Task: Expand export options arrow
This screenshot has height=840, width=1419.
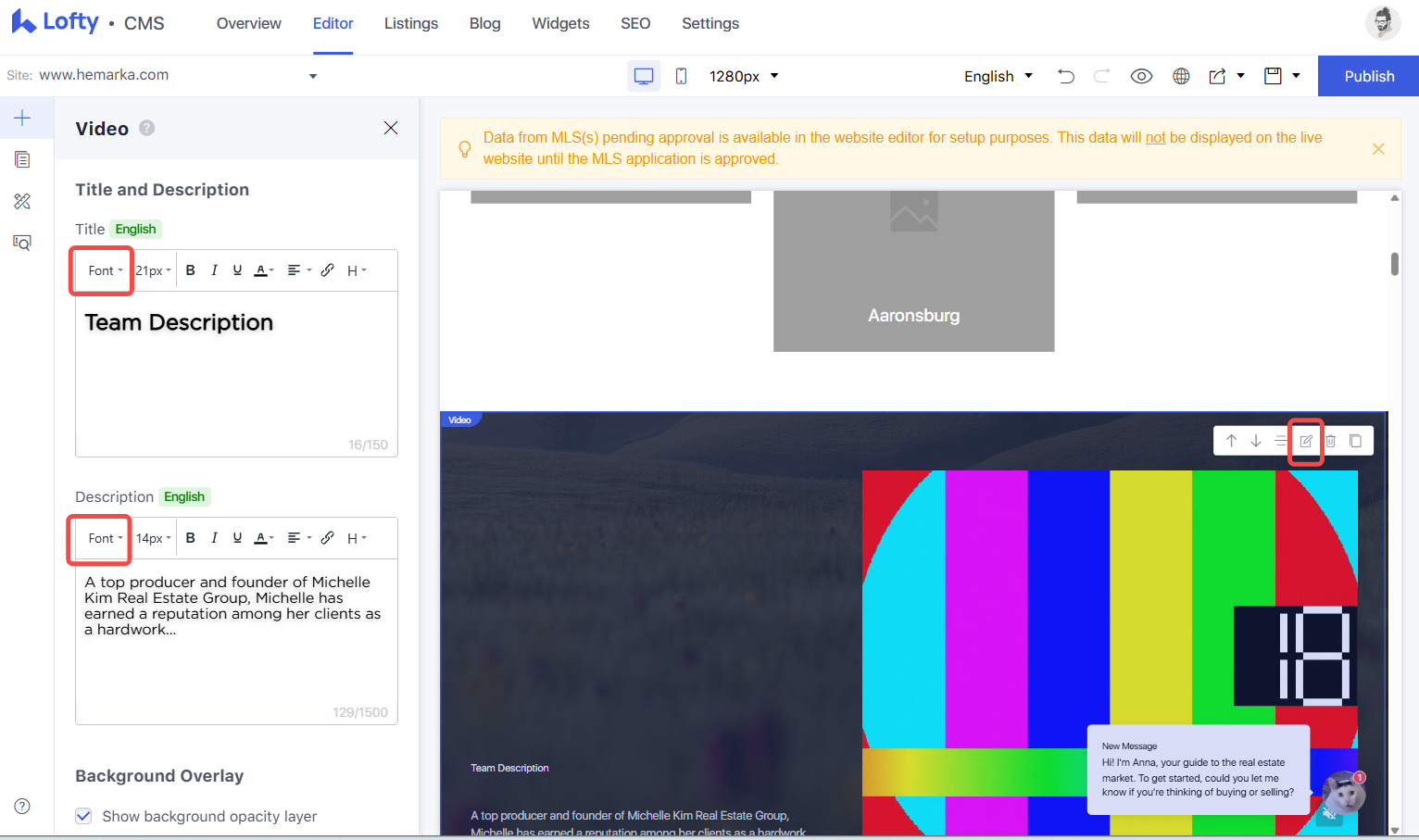Action: 1240,76
